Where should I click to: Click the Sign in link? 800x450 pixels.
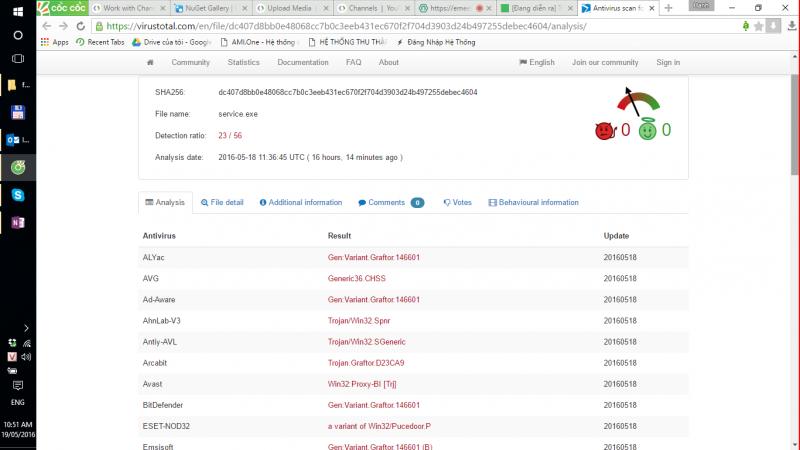tap(668, 62)
